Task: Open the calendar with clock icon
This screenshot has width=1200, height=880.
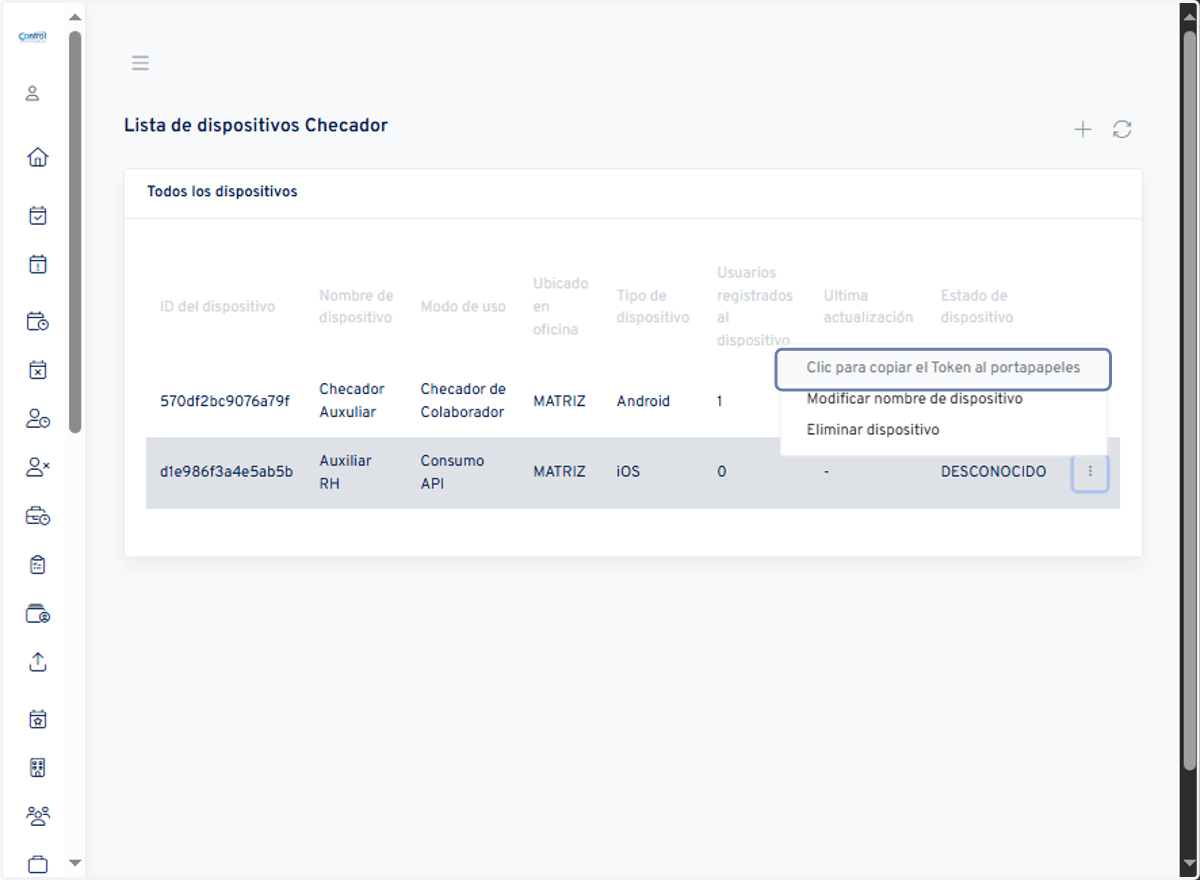Action: pos(37,321)
